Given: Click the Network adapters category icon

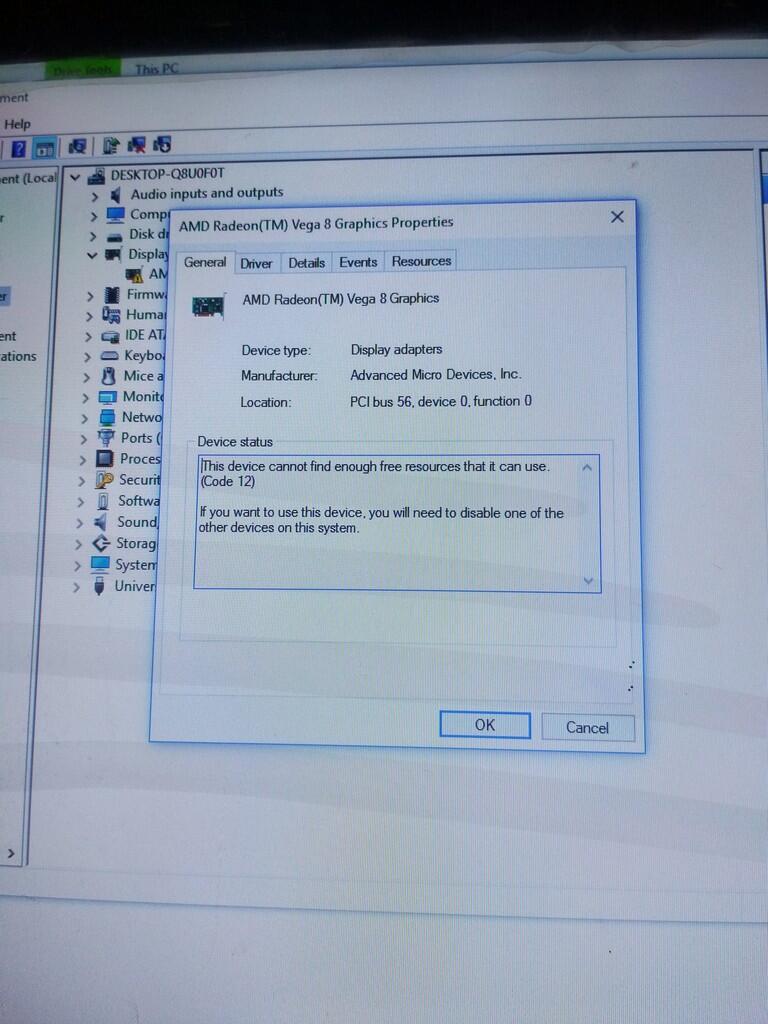Looking at the screenshot, I should tap(107, 417).
